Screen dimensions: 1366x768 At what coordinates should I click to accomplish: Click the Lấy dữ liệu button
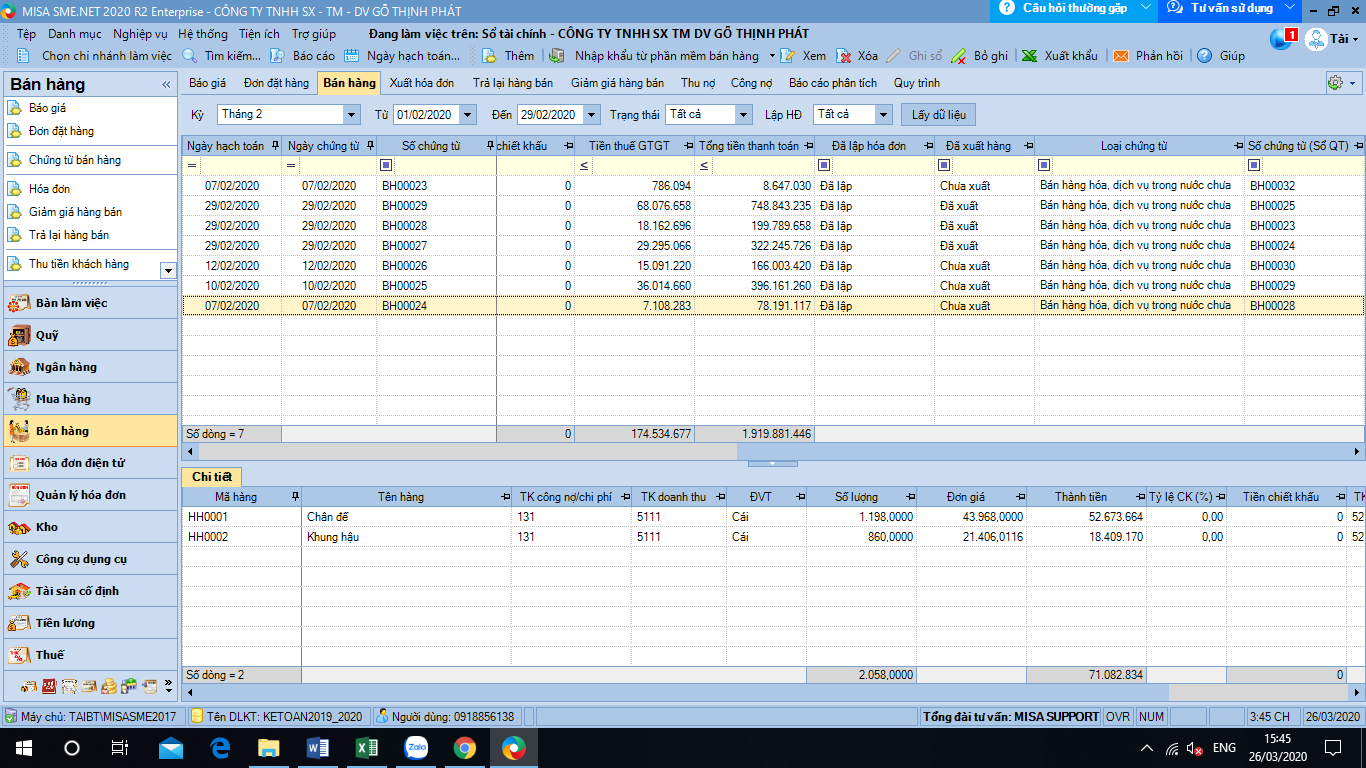937,115
